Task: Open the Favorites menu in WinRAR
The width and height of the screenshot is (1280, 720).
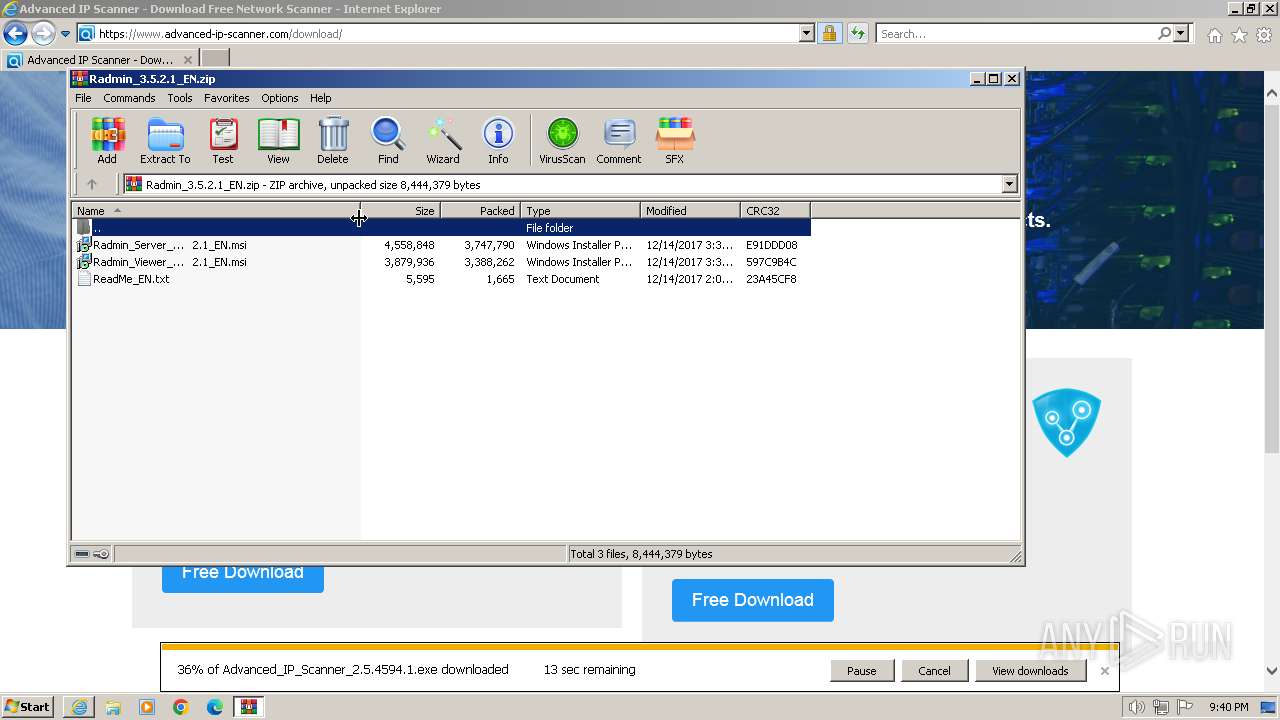Action: pos(227,98)
